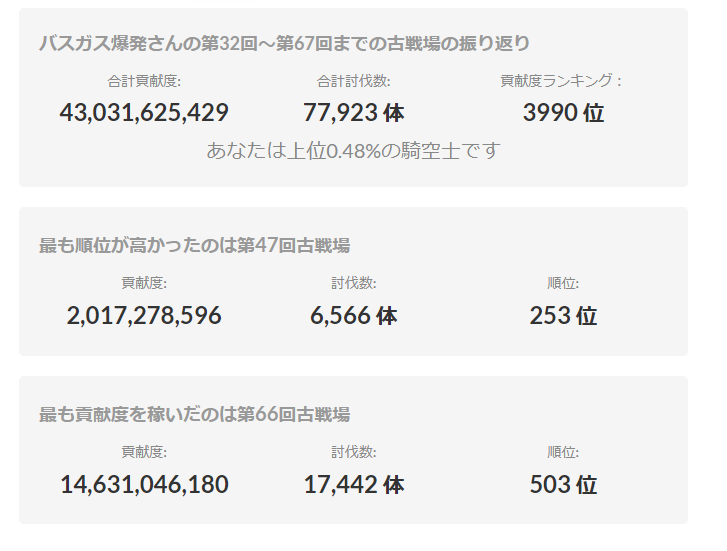
Task: Select rank value 503 位
Action: pos(563,485)
